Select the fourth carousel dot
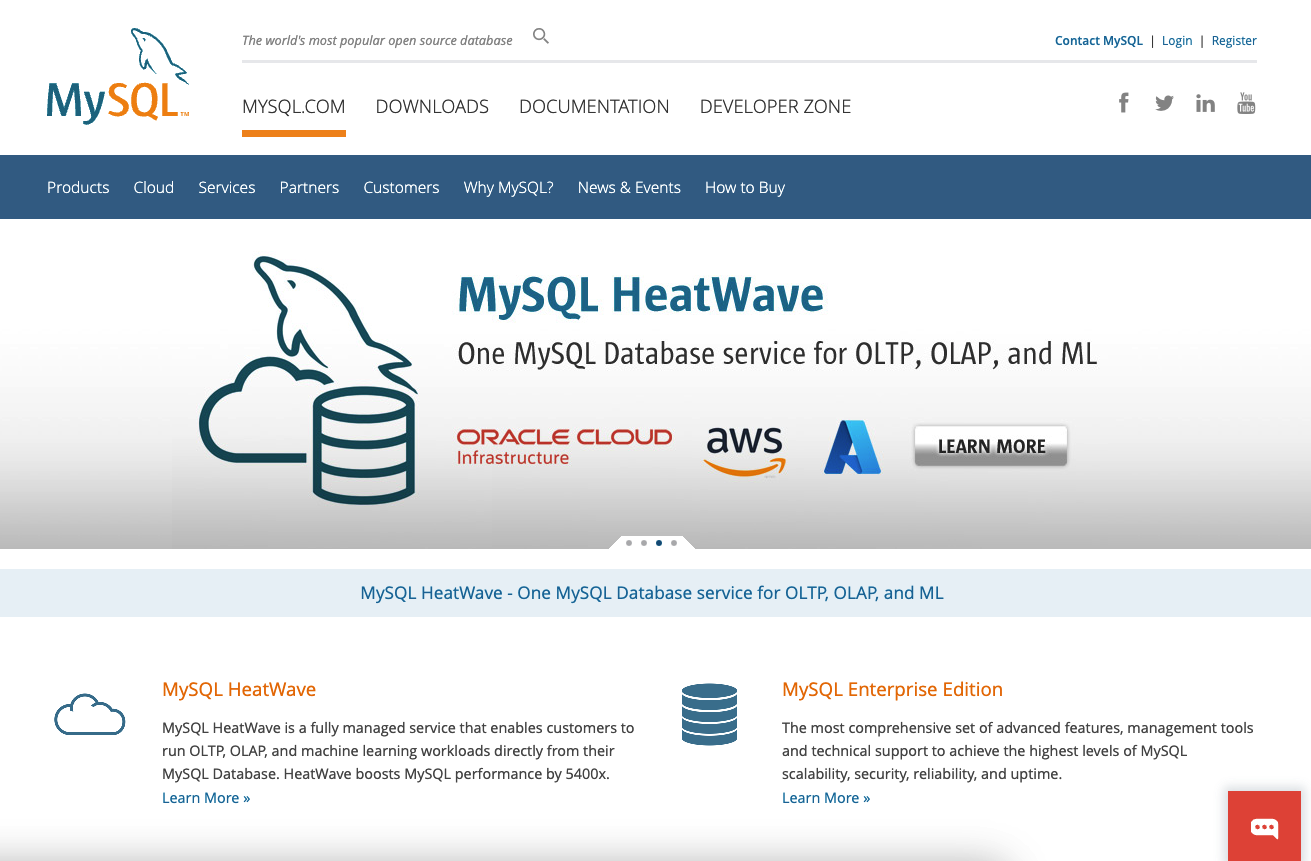This screenshot has width=1311, height=861. (x=674, y=543)
